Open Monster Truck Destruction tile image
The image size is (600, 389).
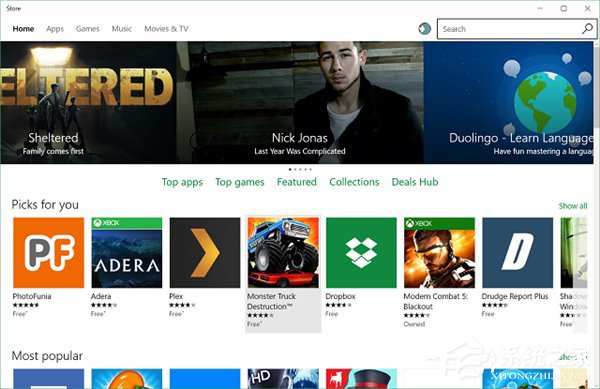[x=283, y=252]
